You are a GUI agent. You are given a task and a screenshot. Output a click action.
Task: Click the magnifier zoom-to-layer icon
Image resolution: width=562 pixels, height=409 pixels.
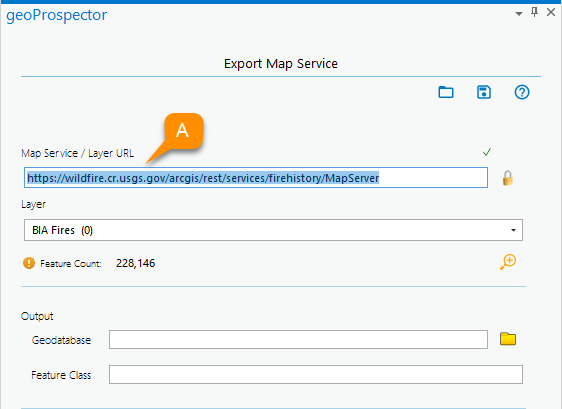tap(508, 262)
